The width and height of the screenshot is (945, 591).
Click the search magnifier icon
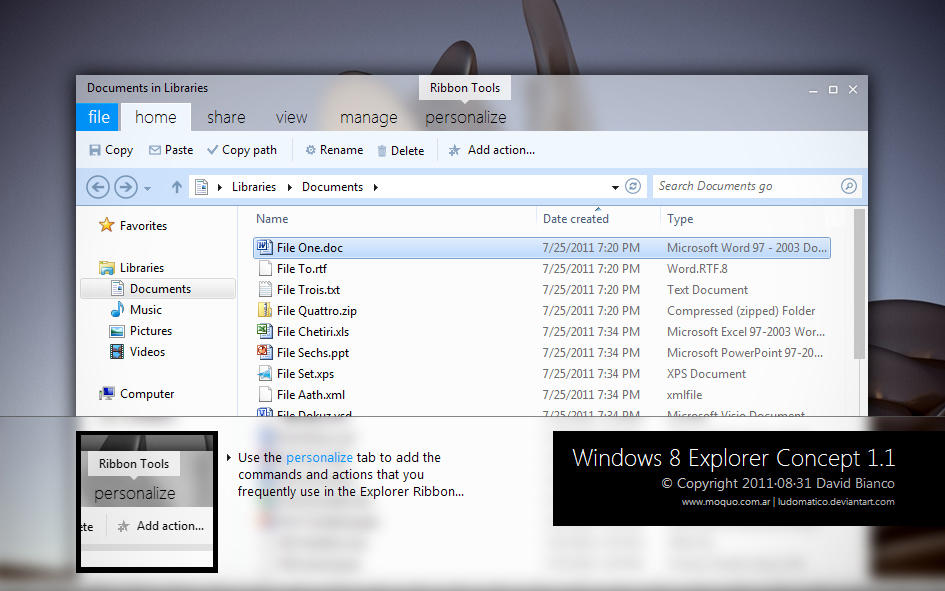pos(848,186)
